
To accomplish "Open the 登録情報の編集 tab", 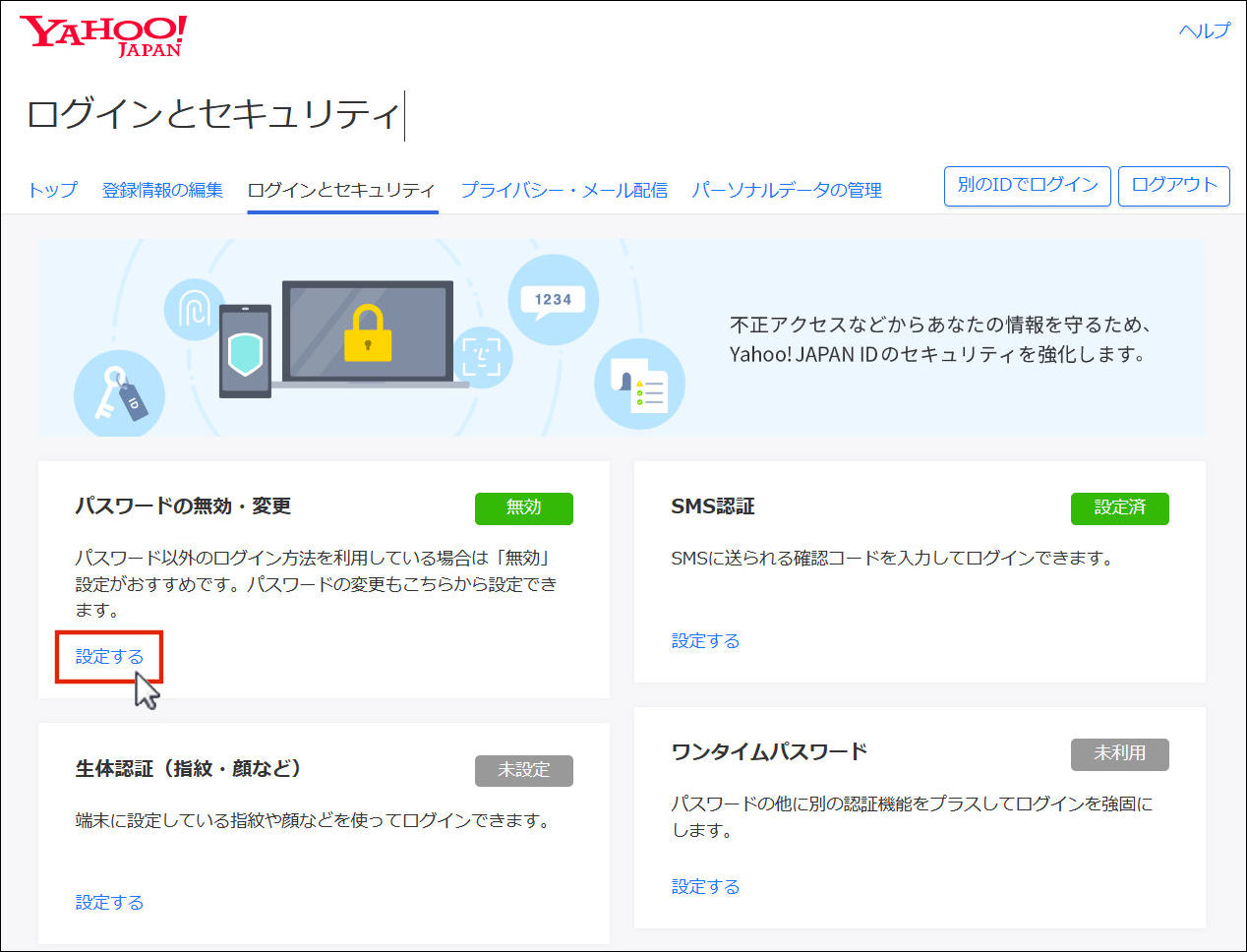I will point(162,190).
